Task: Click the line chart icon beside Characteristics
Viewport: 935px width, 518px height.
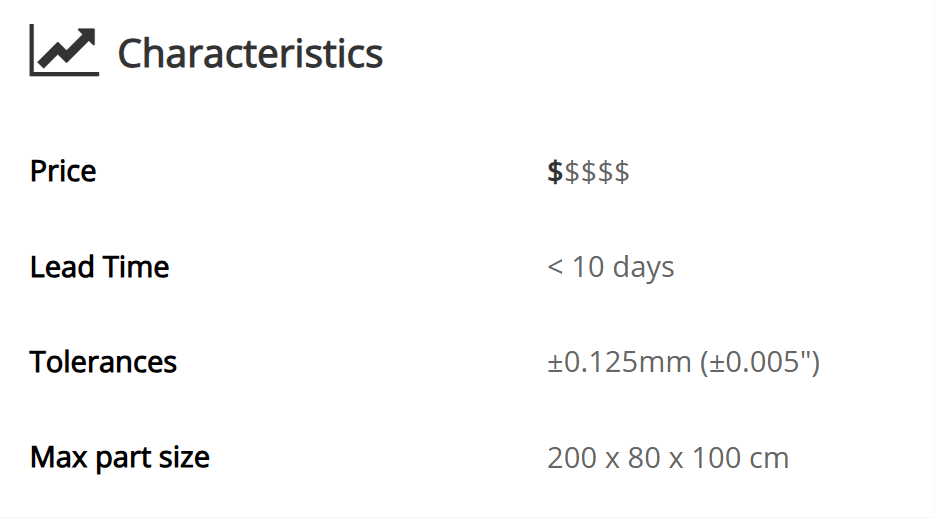Action: [x=64, y=51]
